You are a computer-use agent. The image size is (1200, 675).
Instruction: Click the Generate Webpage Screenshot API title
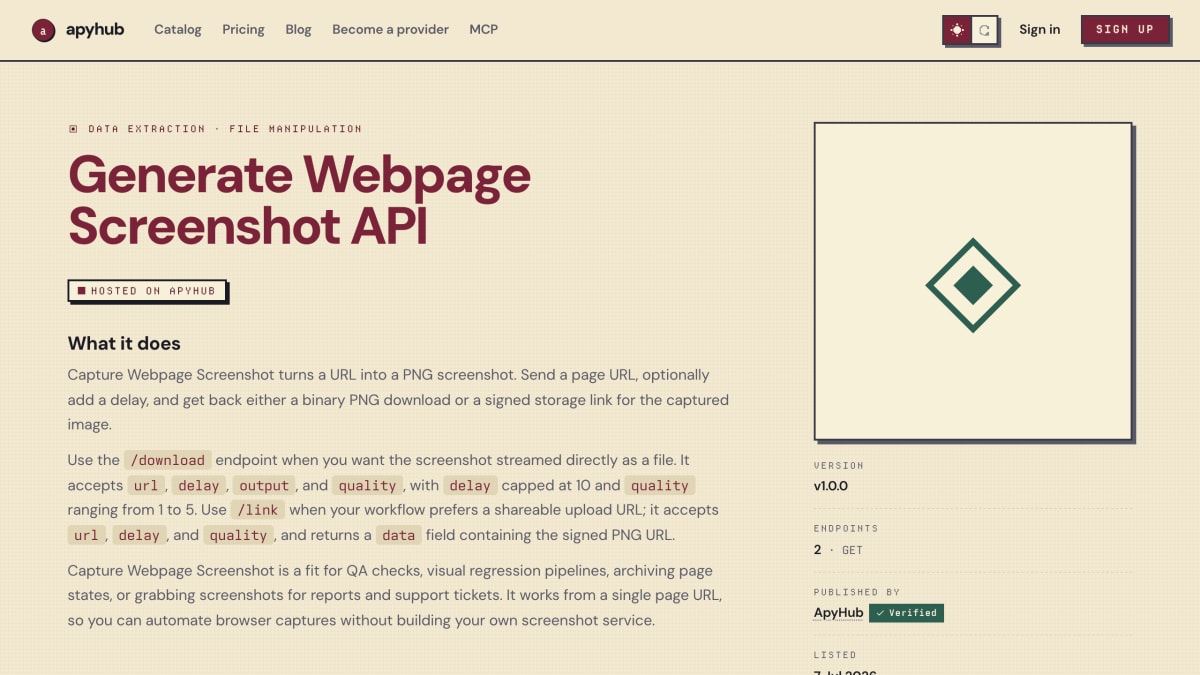[x=300, y=200]
